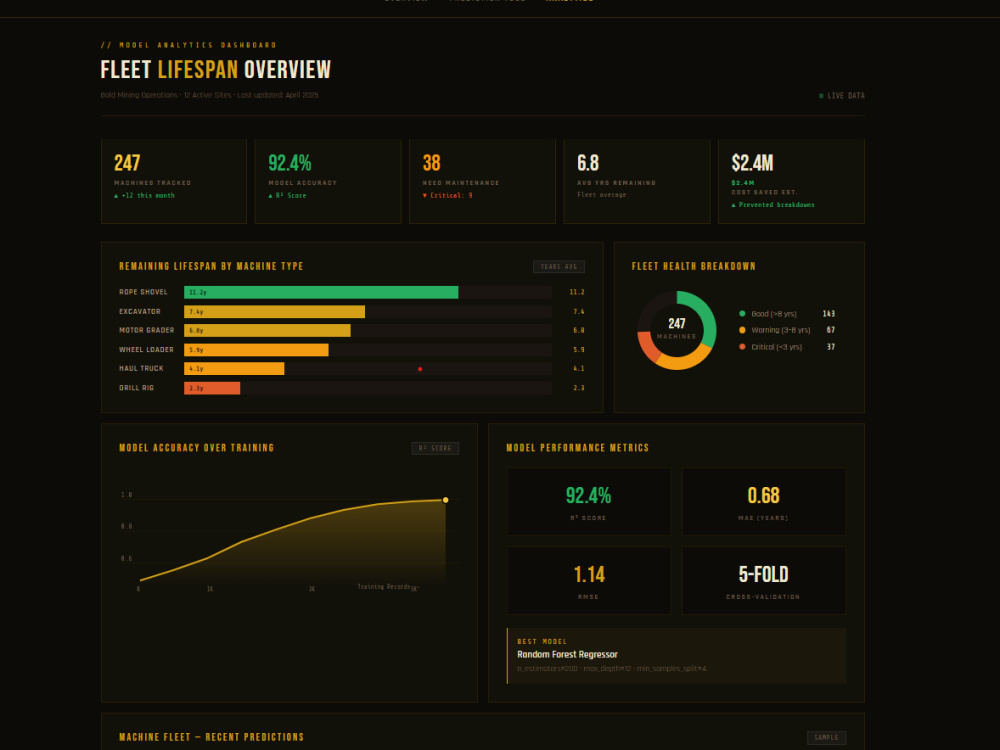Open the 6.8 Avg Yrs Remaining card
Viewport: 1000px width, 750px height.
tap(636, 181)
